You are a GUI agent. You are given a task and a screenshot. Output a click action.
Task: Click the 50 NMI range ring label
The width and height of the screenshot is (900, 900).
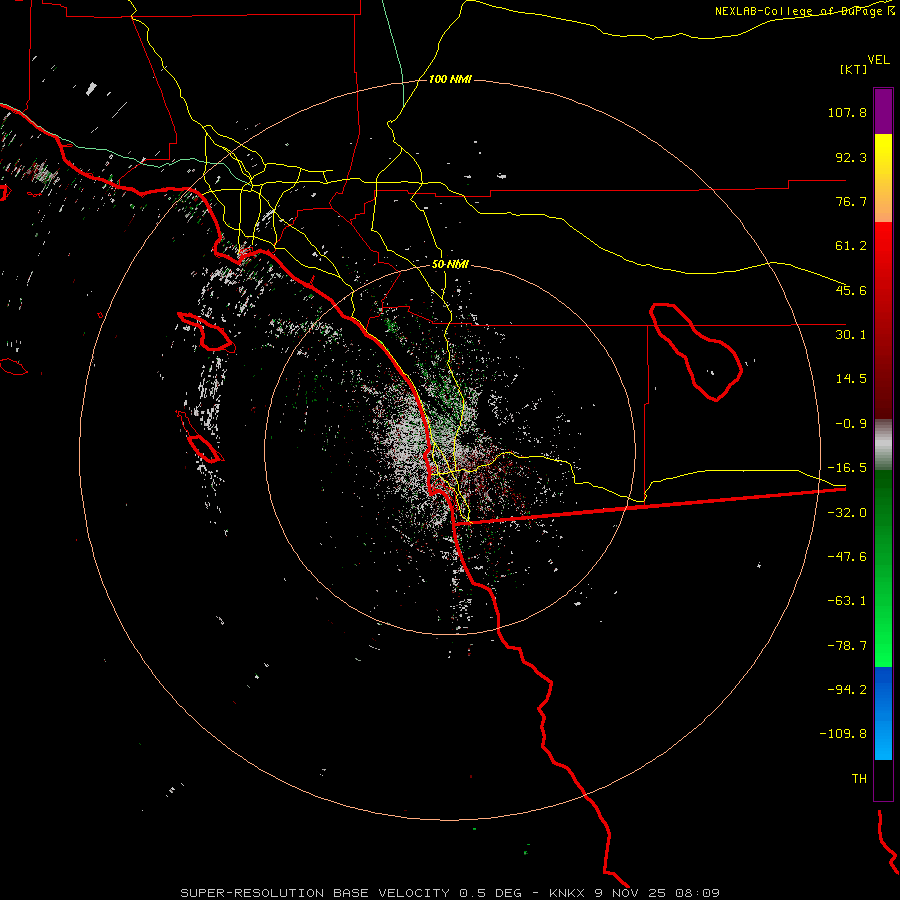[450, 264]
